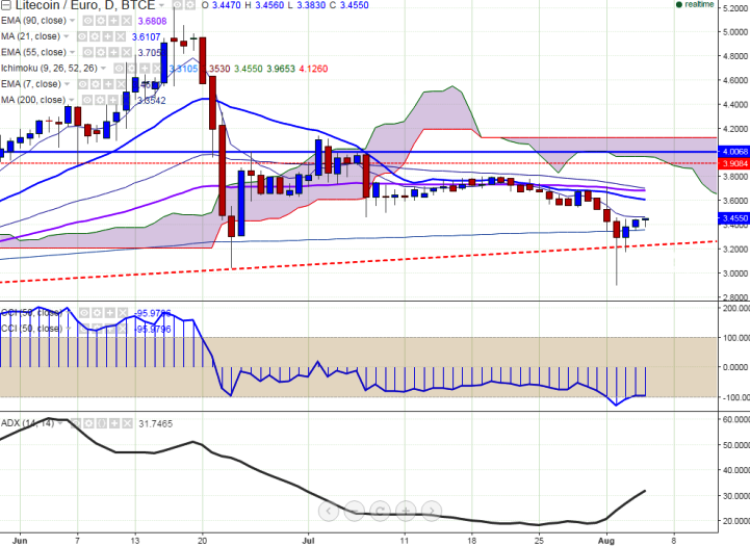
Task: Open dropdown arrow beside MA (200, close)
Action: point(72,100)
